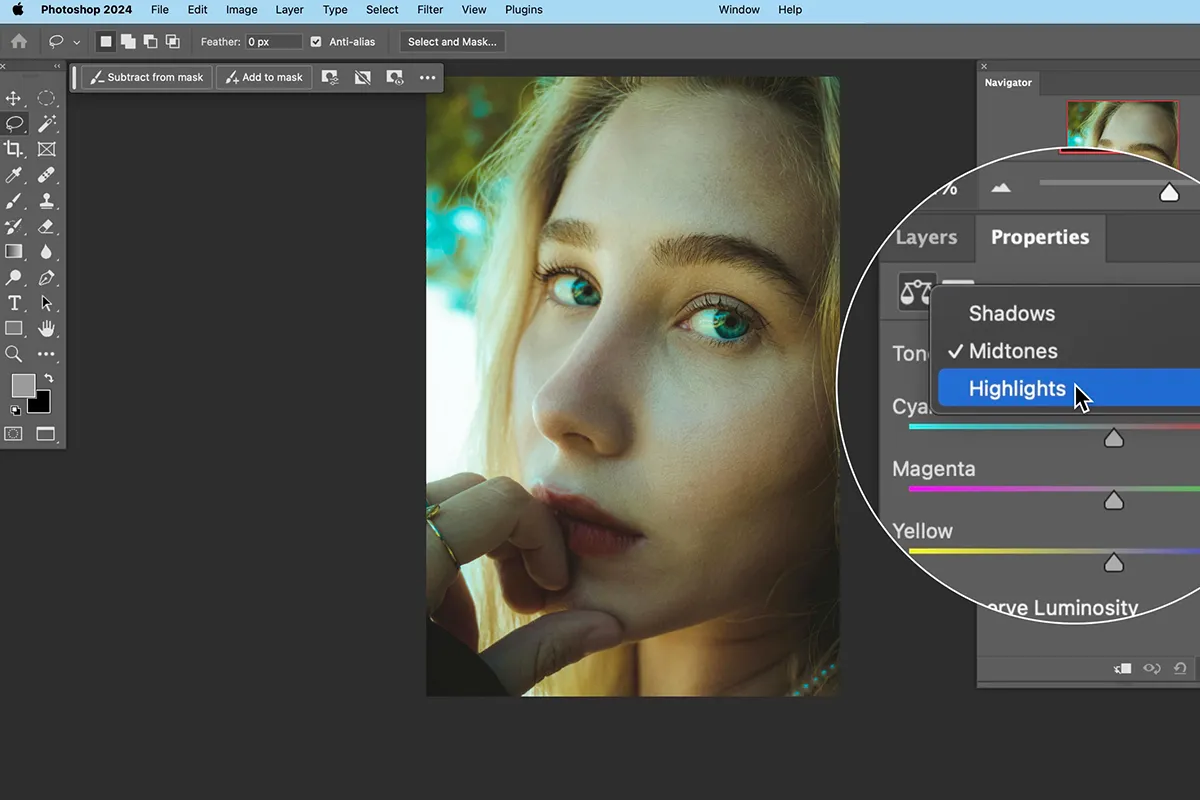This screenshot has width=1200, height=800.
Task: Click the Feather value field
Action: tap(274, 42)
